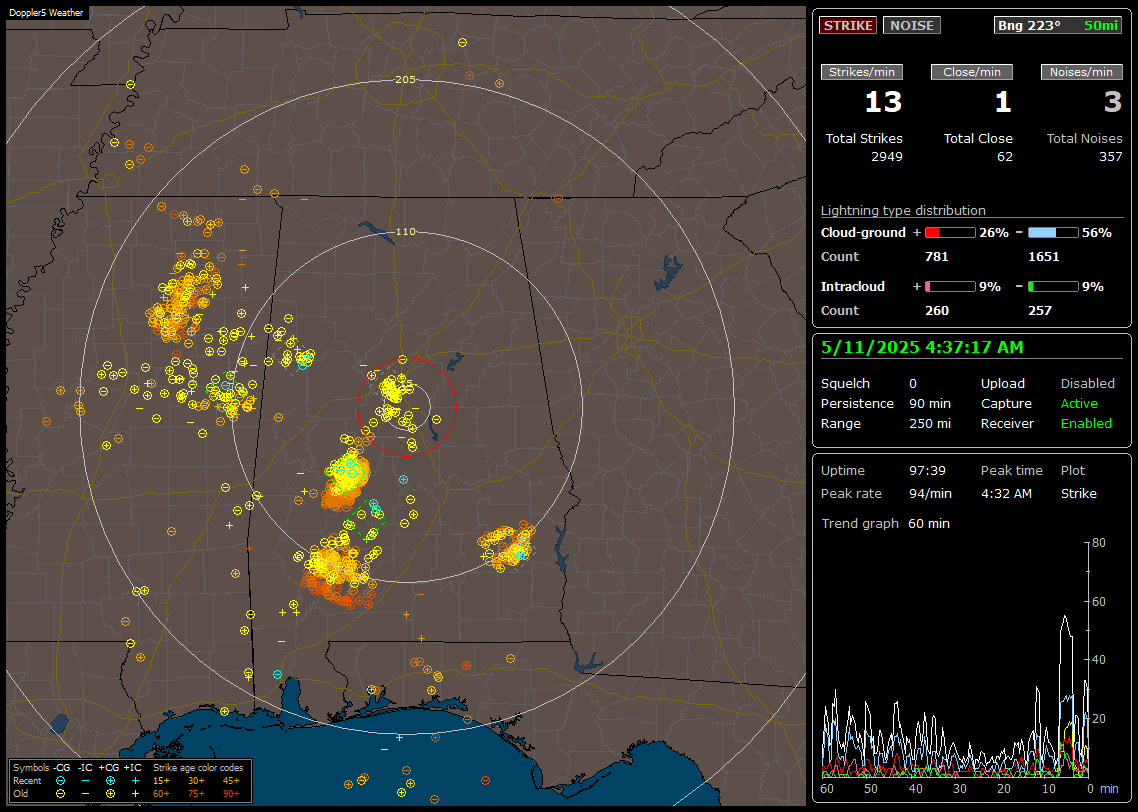
Task: Click the blue negative cloud-ground 56% bar
Action: click(1053, 233)
